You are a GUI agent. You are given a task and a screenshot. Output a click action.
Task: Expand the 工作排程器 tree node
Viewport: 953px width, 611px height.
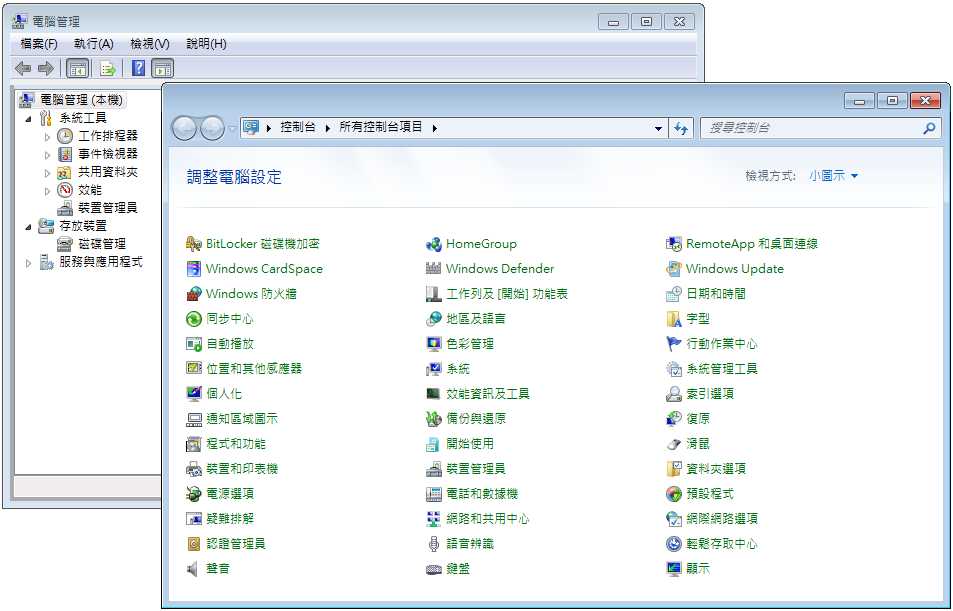click(x=47, y=137)
